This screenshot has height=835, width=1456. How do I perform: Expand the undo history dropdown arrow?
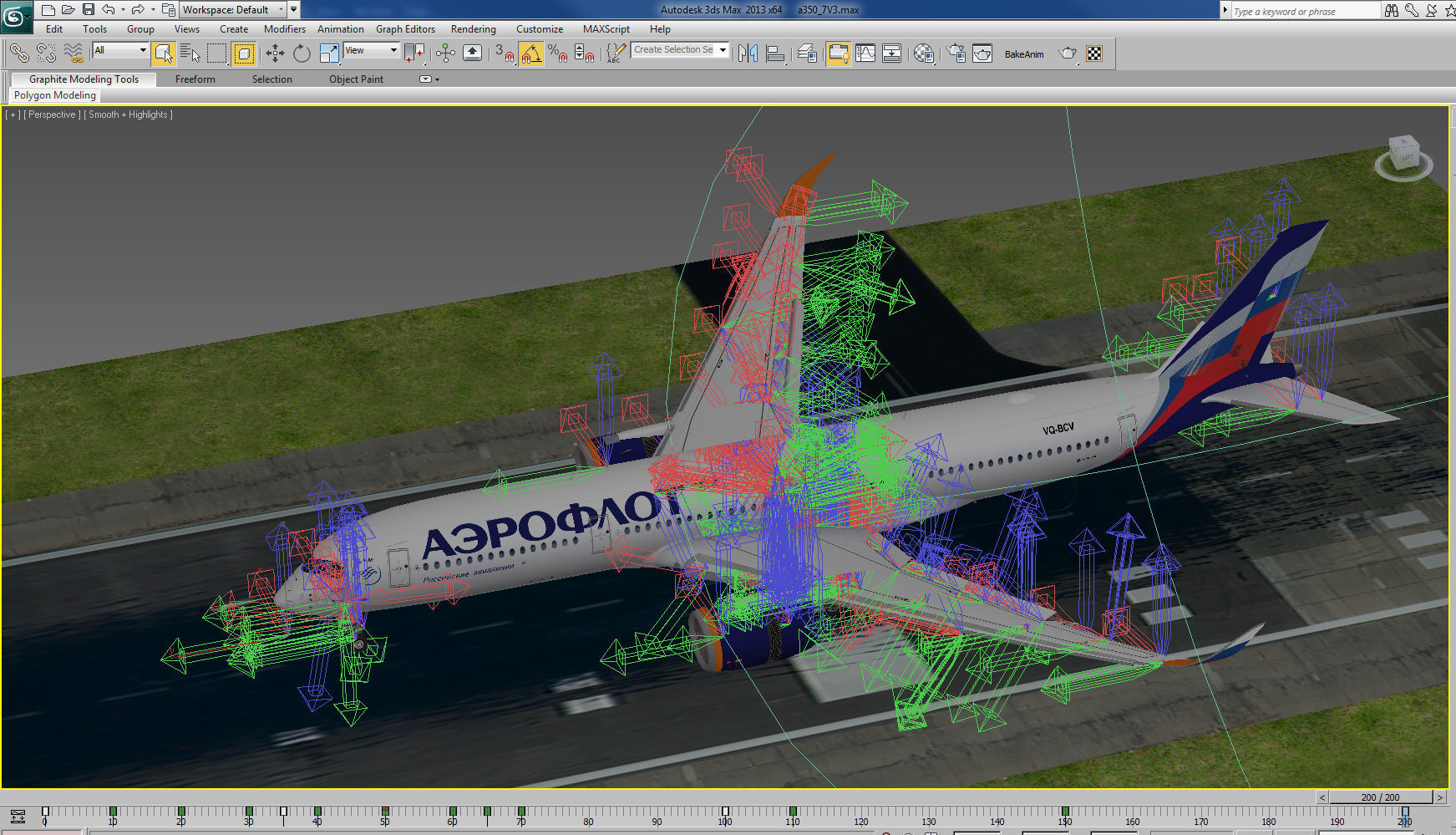click(x=123, y=10)
